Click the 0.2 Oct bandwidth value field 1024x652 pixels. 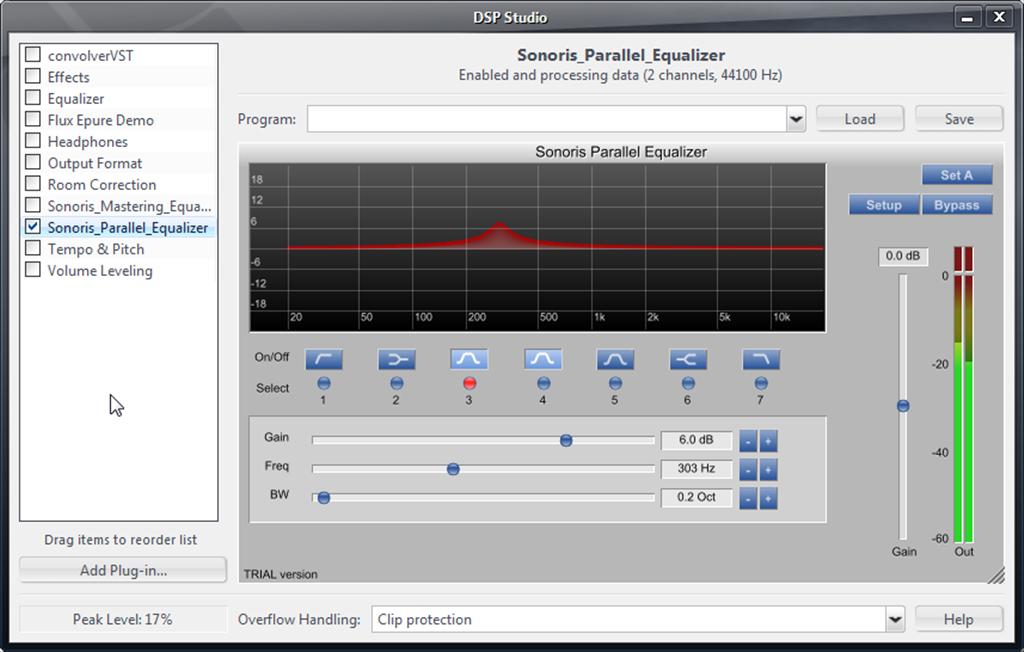(696, 498)
